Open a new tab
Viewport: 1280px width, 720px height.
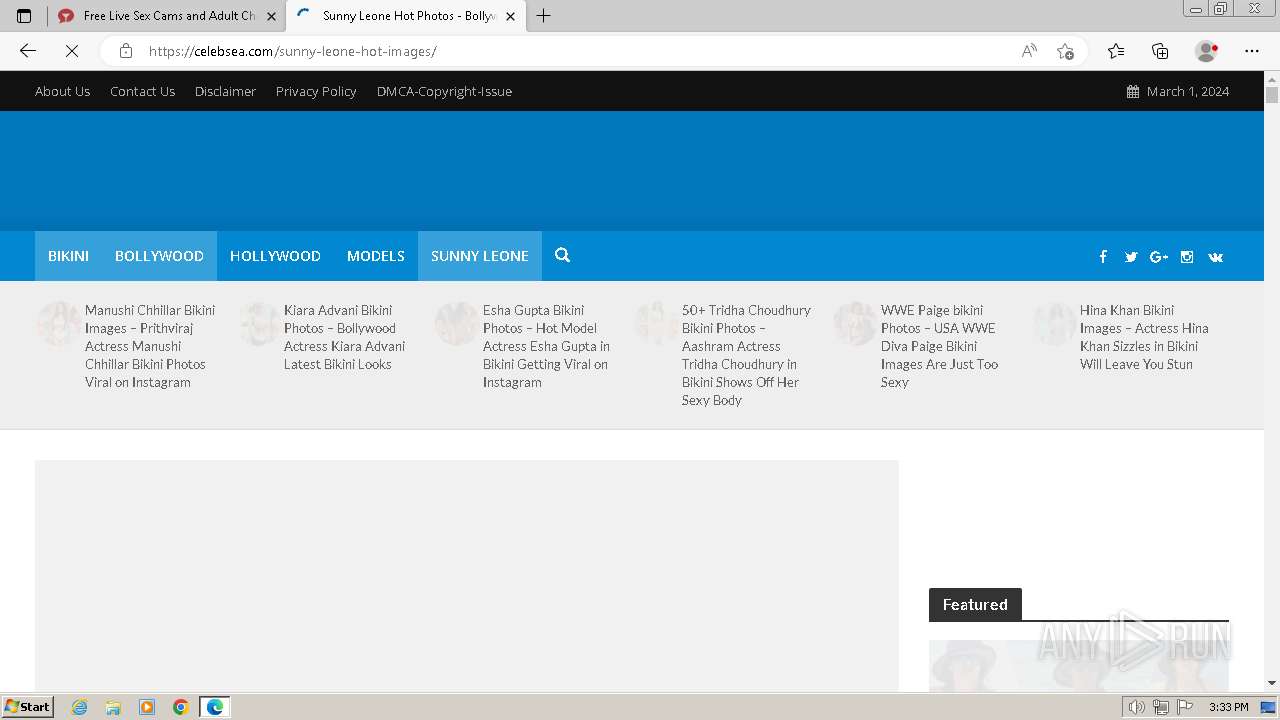point(544,16)
